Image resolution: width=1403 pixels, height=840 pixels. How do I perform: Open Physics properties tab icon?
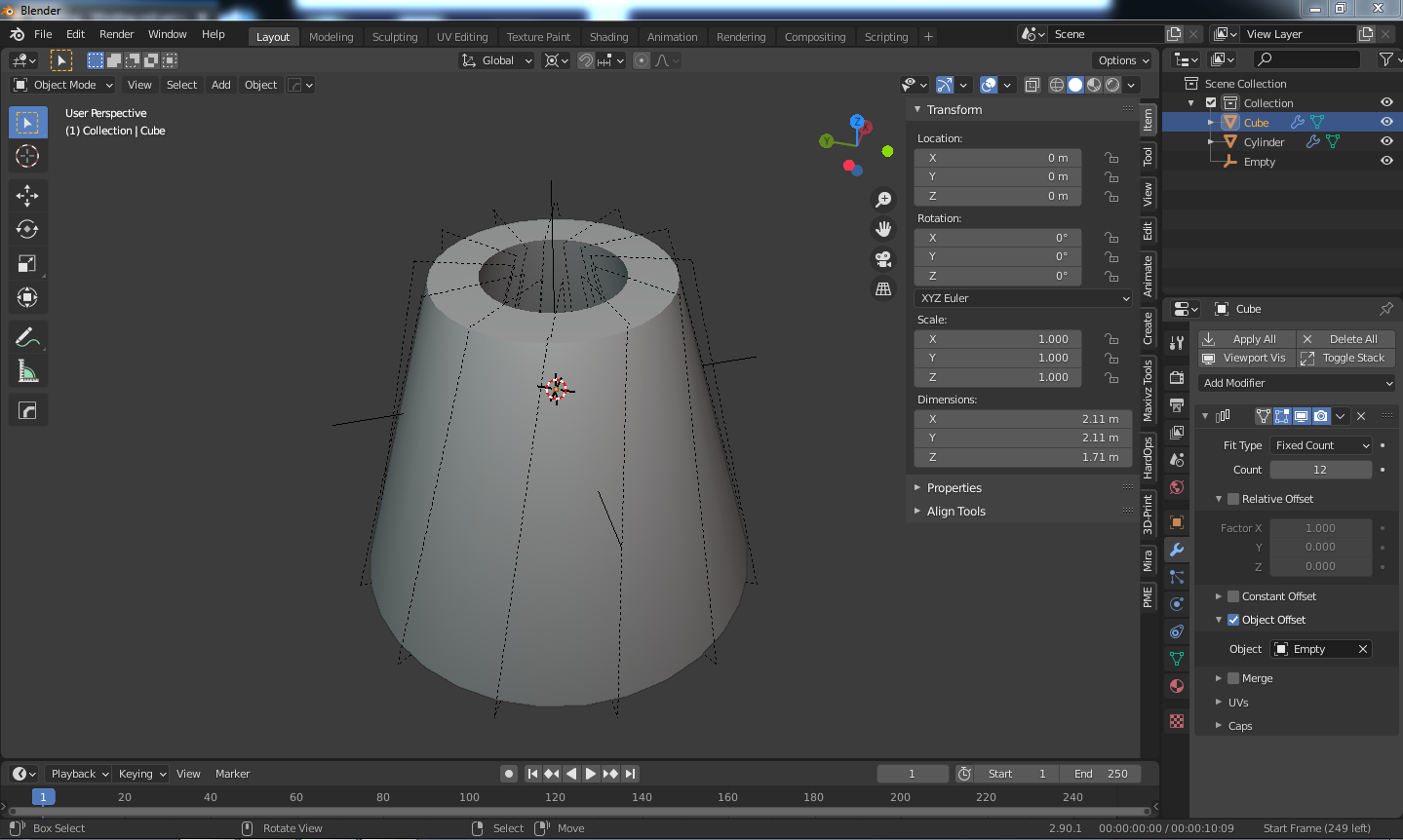1177,604
